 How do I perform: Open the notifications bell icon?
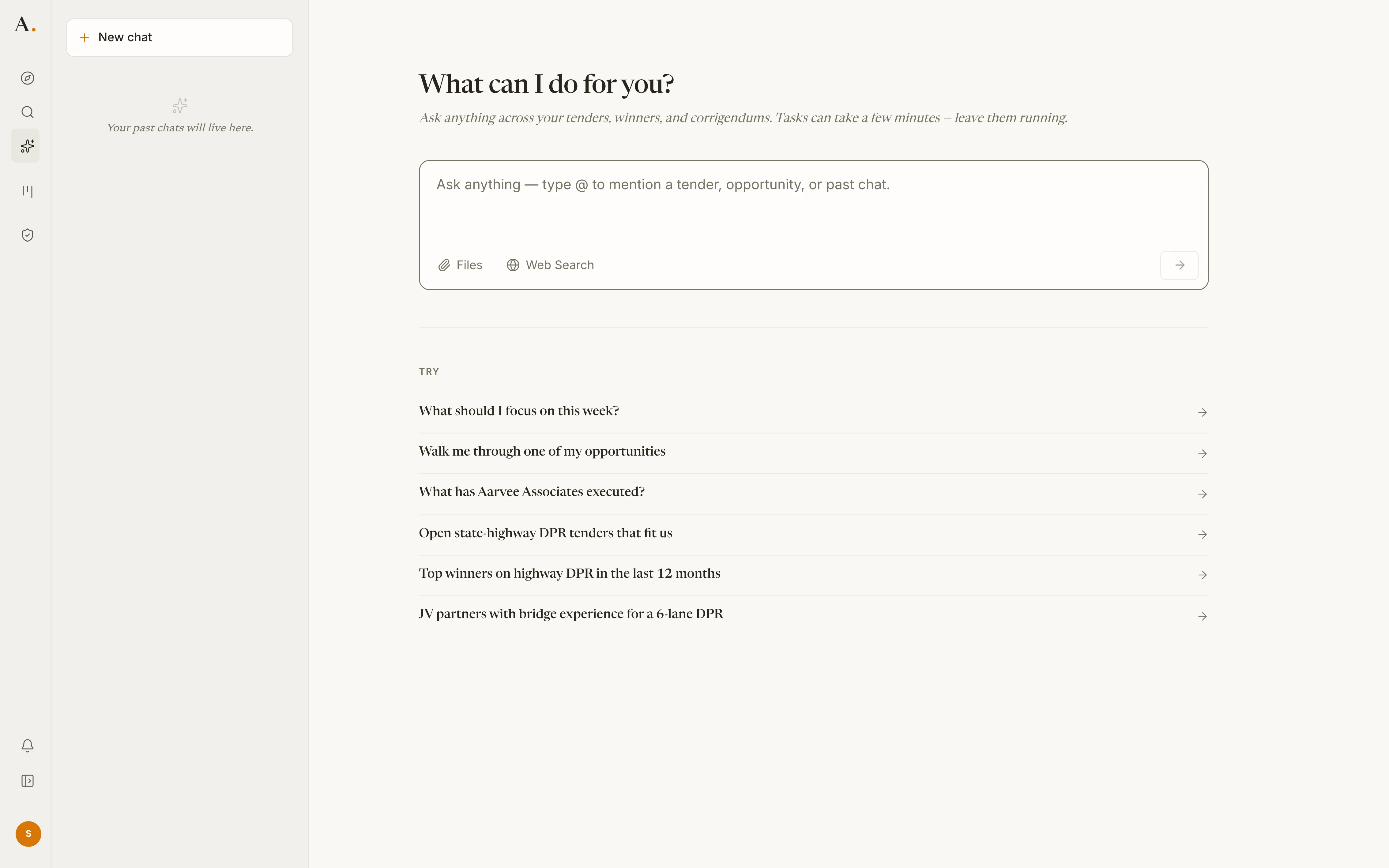coord(28,745)
